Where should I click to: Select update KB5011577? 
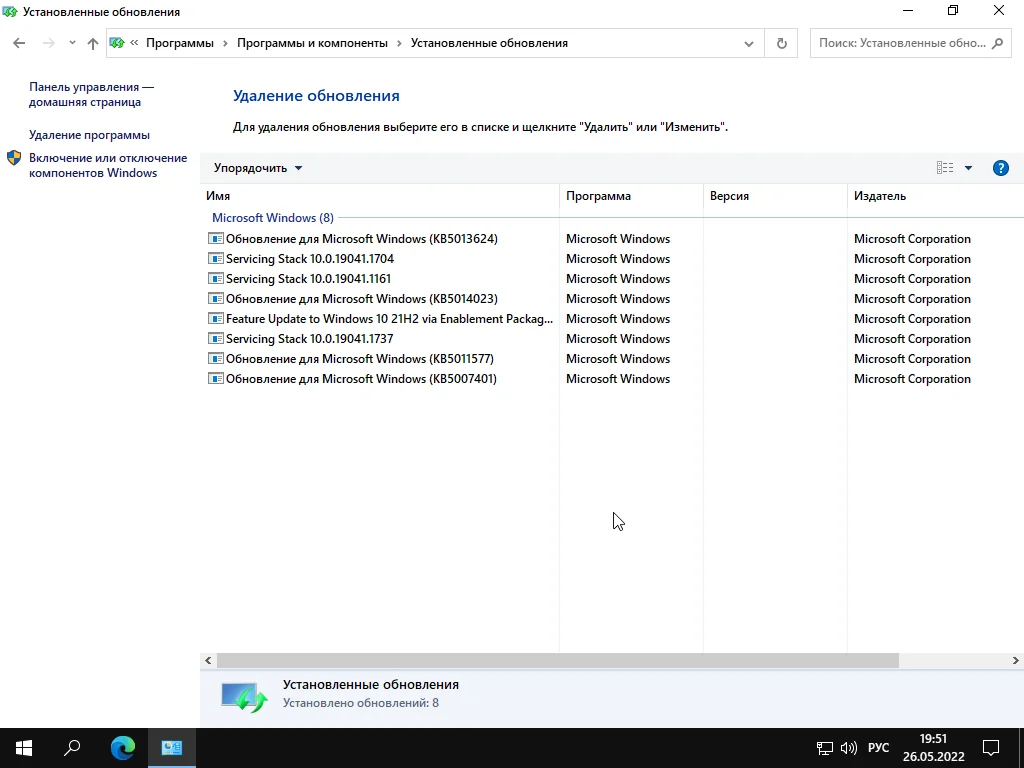pyautogui.click(x=360, y=359)
